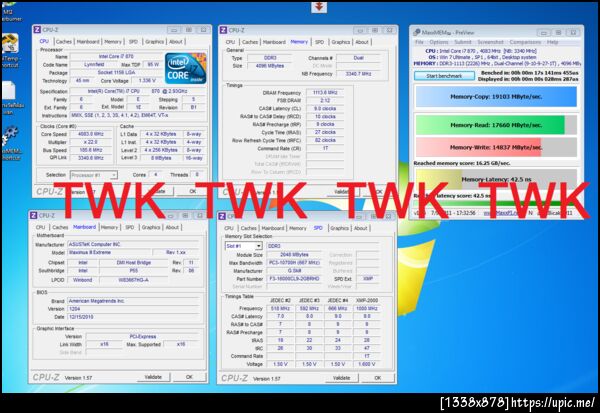This screenshot has height=413, width=600.
Task: Click the CAS# Latency '9.0 clocks' value
Action: (325, 109)
